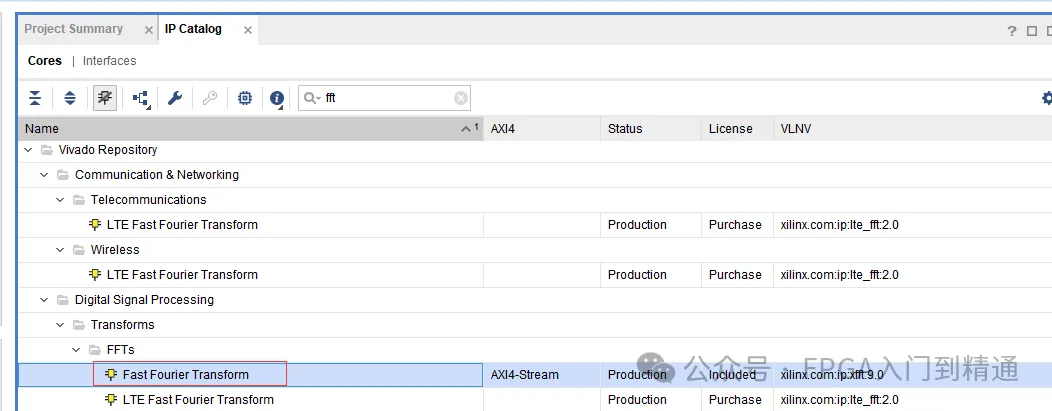Click the Digital Signal Processing label
This screenshot has width=1052, height=411.
tap(144, 300)
